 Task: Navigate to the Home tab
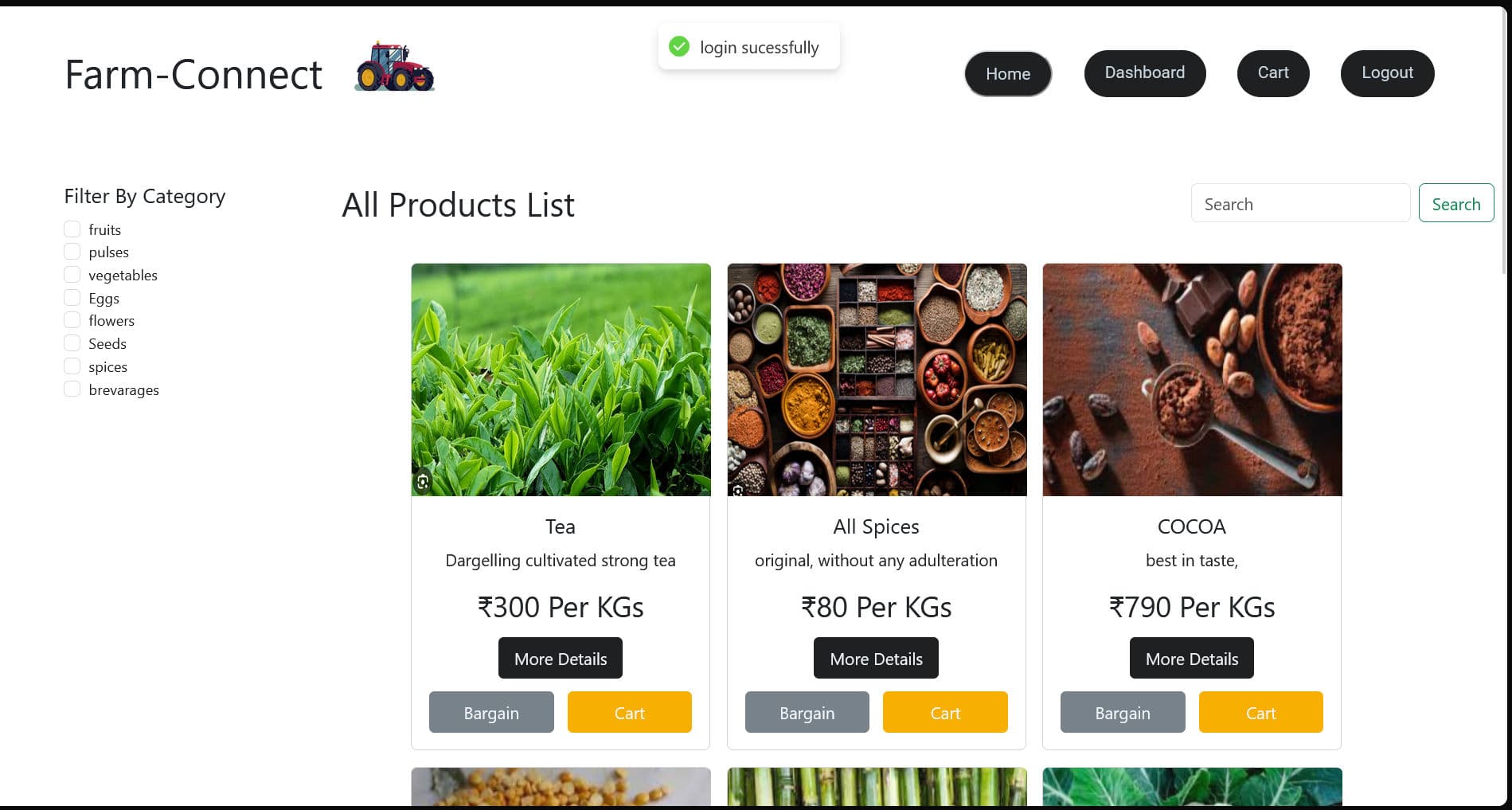click(x=1007, y=73)
